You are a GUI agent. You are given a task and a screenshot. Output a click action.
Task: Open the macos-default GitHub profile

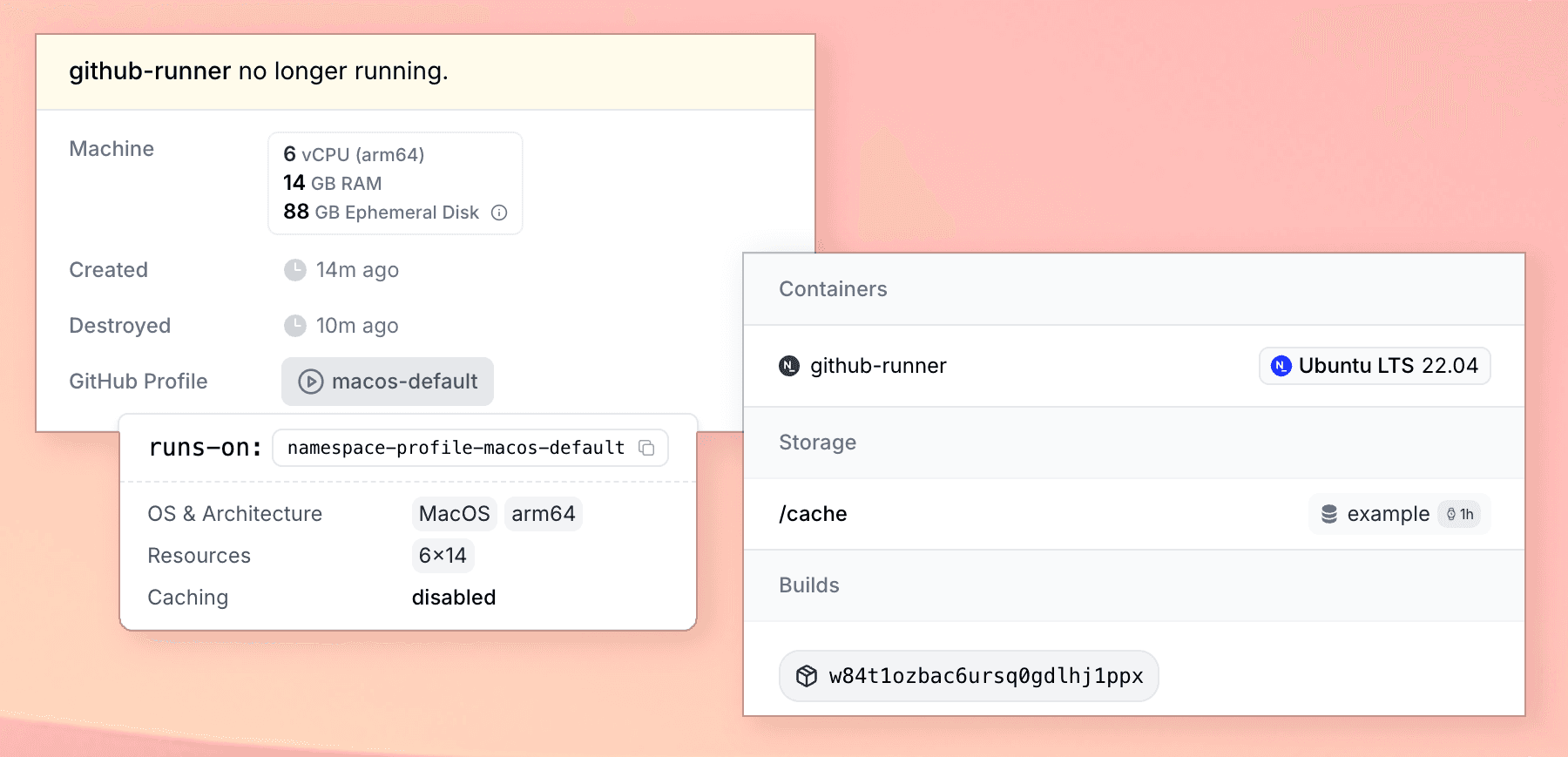tap(388, 382)
